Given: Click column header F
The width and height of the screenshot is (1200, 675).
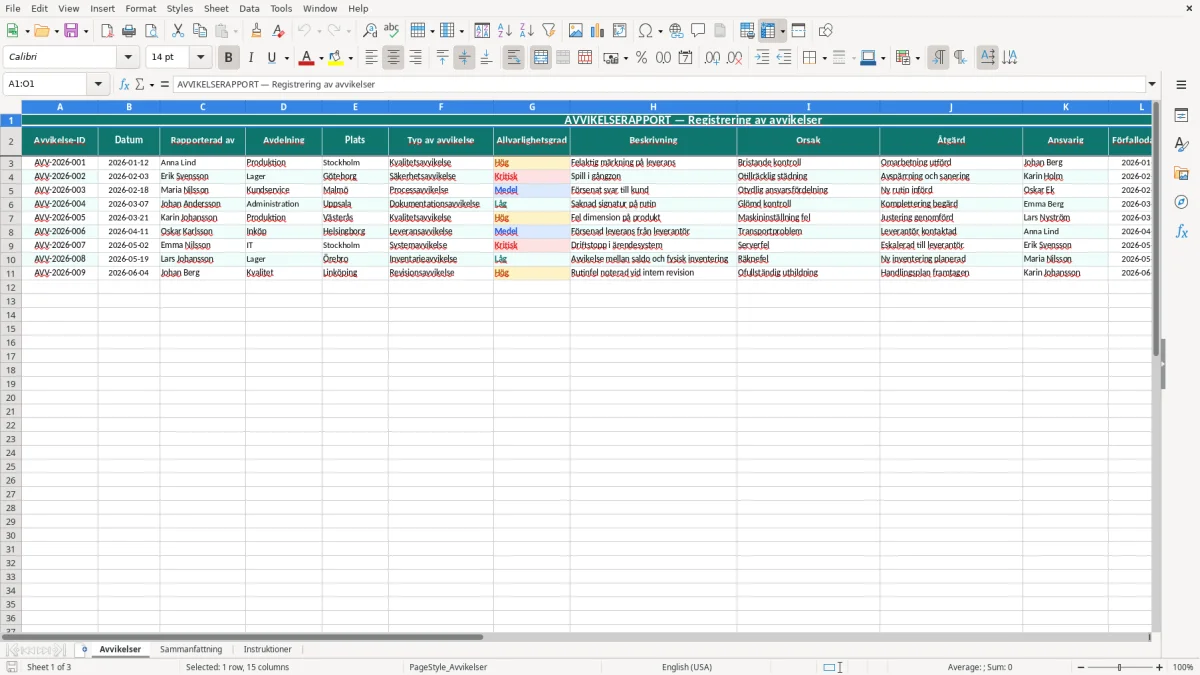Looking at the screenshot, I should pyautogui.click(x=440, y=106).
